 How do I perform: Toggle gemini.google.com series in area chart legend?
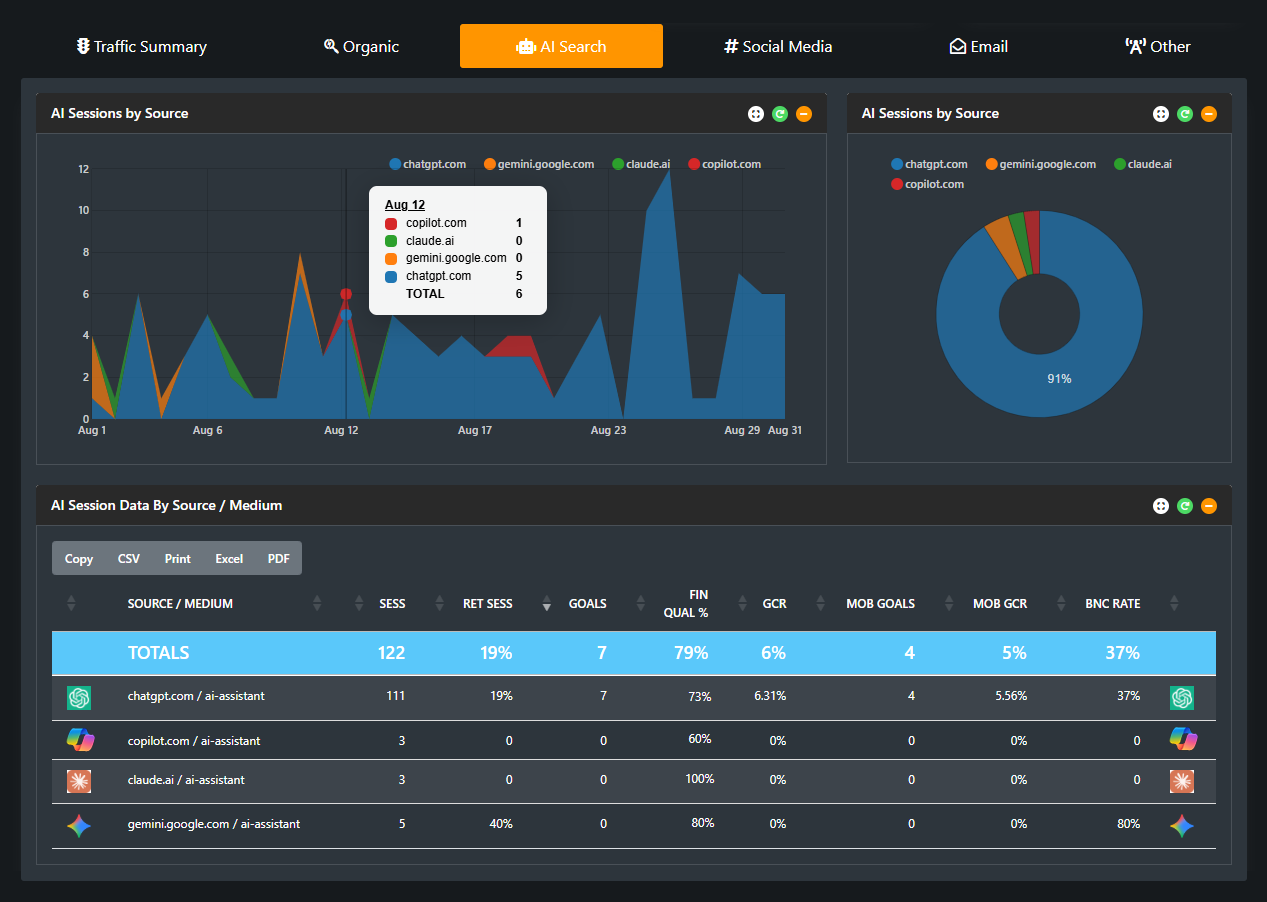(x=539, y=164)
